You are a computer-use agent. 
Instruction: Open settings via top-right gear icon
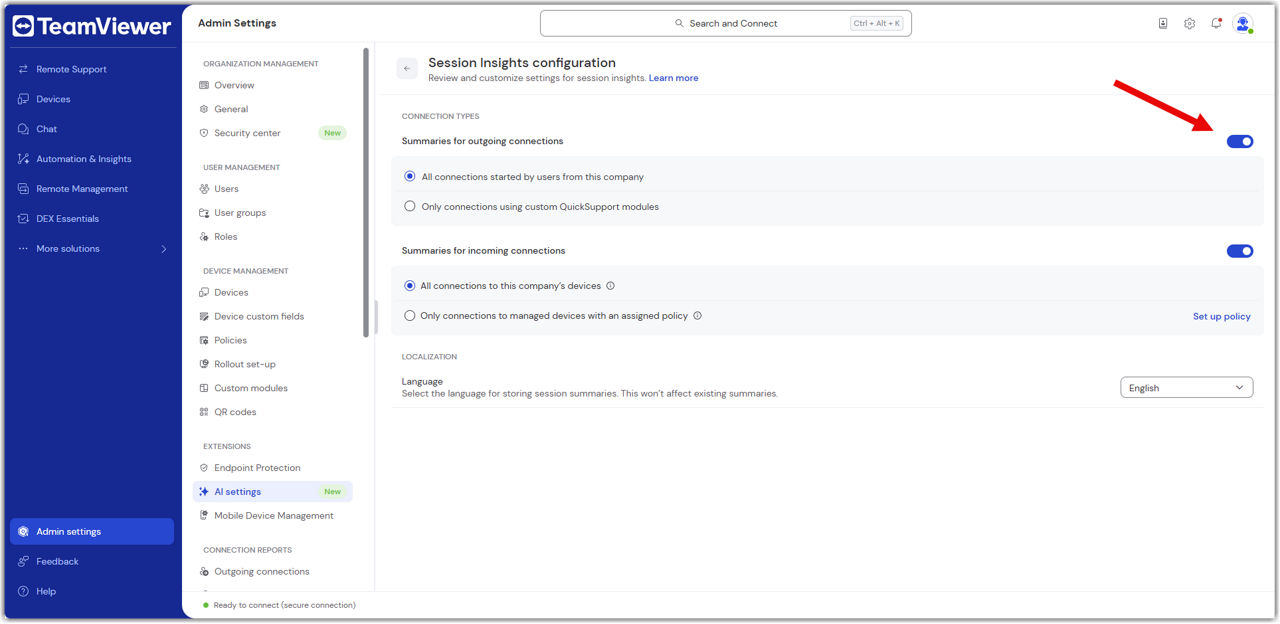[x=1189, y=23]
